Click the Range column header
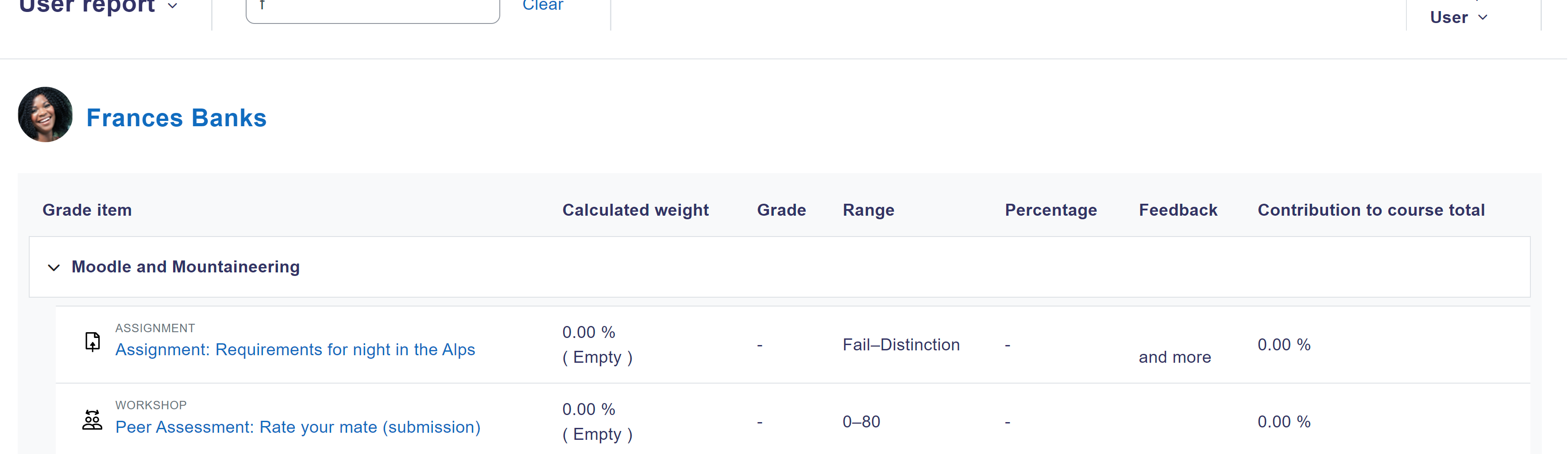 point(869,210)
